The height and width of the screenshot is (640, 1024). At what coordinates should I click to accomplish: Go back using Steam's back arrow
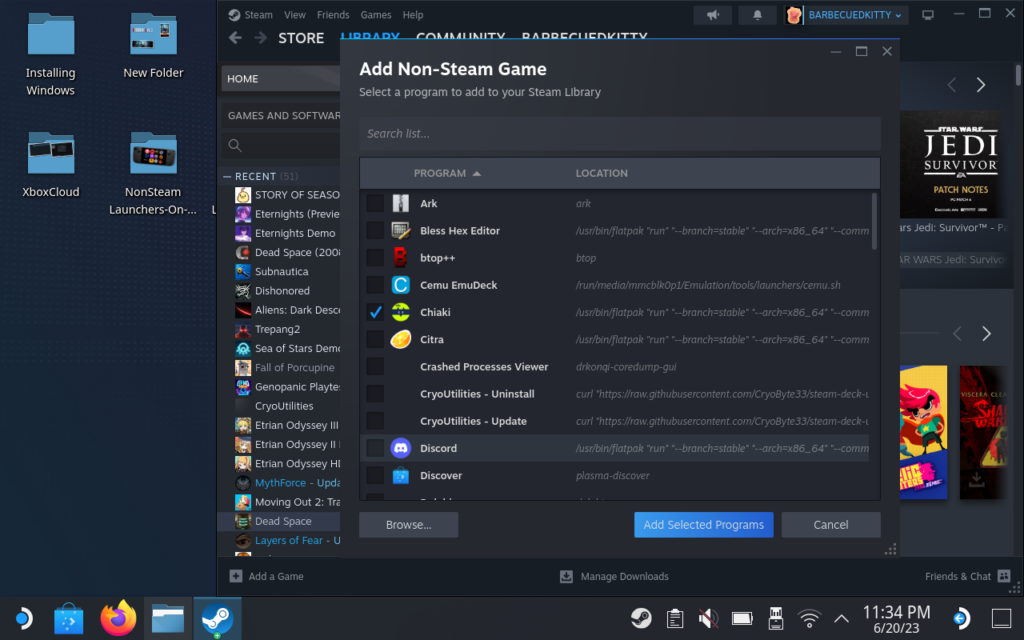(x=235, y=38)
